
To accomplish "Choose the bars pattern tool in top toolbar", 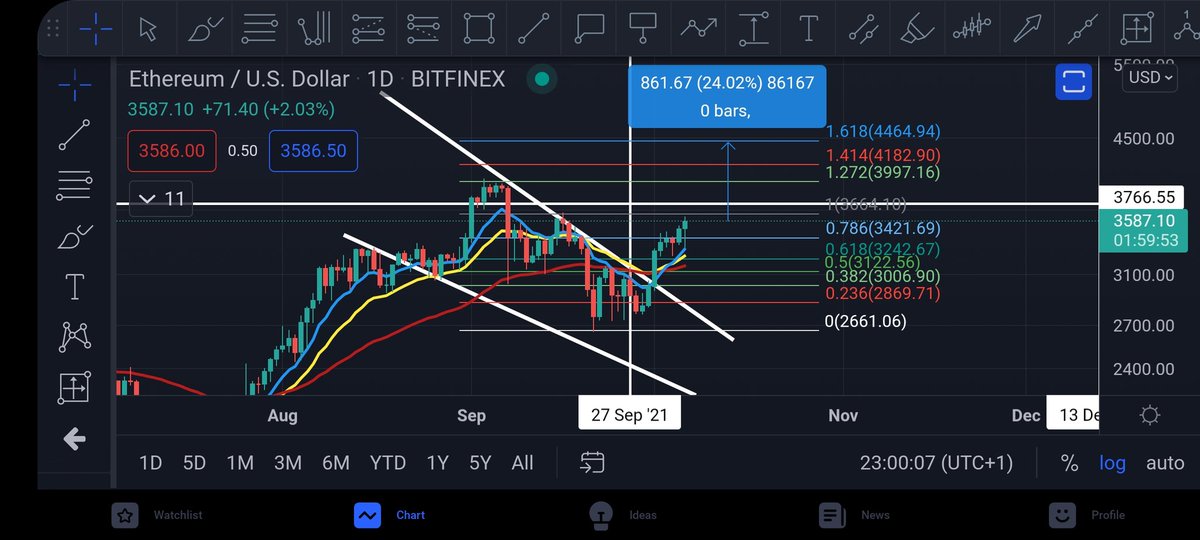I will (972, 27).
